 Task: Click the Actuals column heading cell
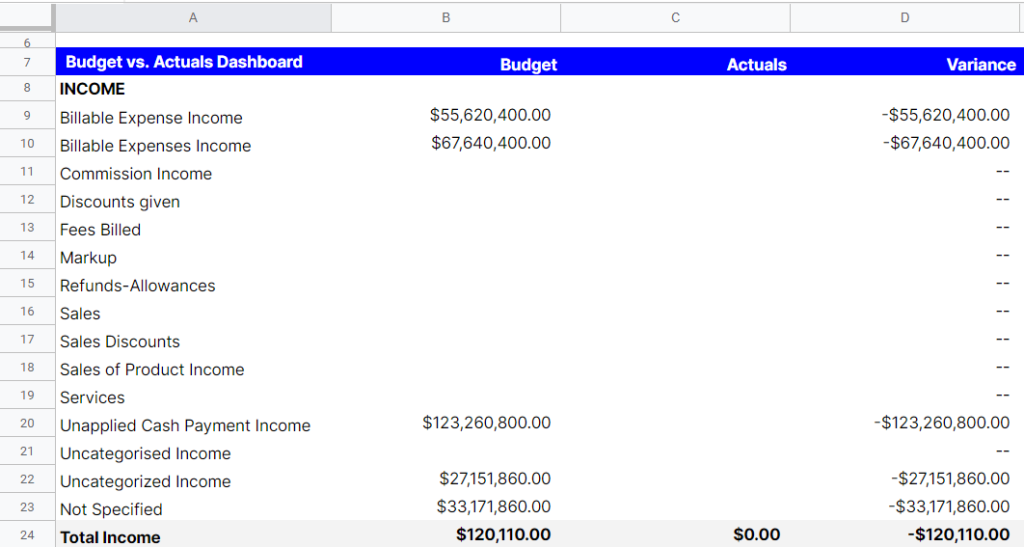click(675, 62)
